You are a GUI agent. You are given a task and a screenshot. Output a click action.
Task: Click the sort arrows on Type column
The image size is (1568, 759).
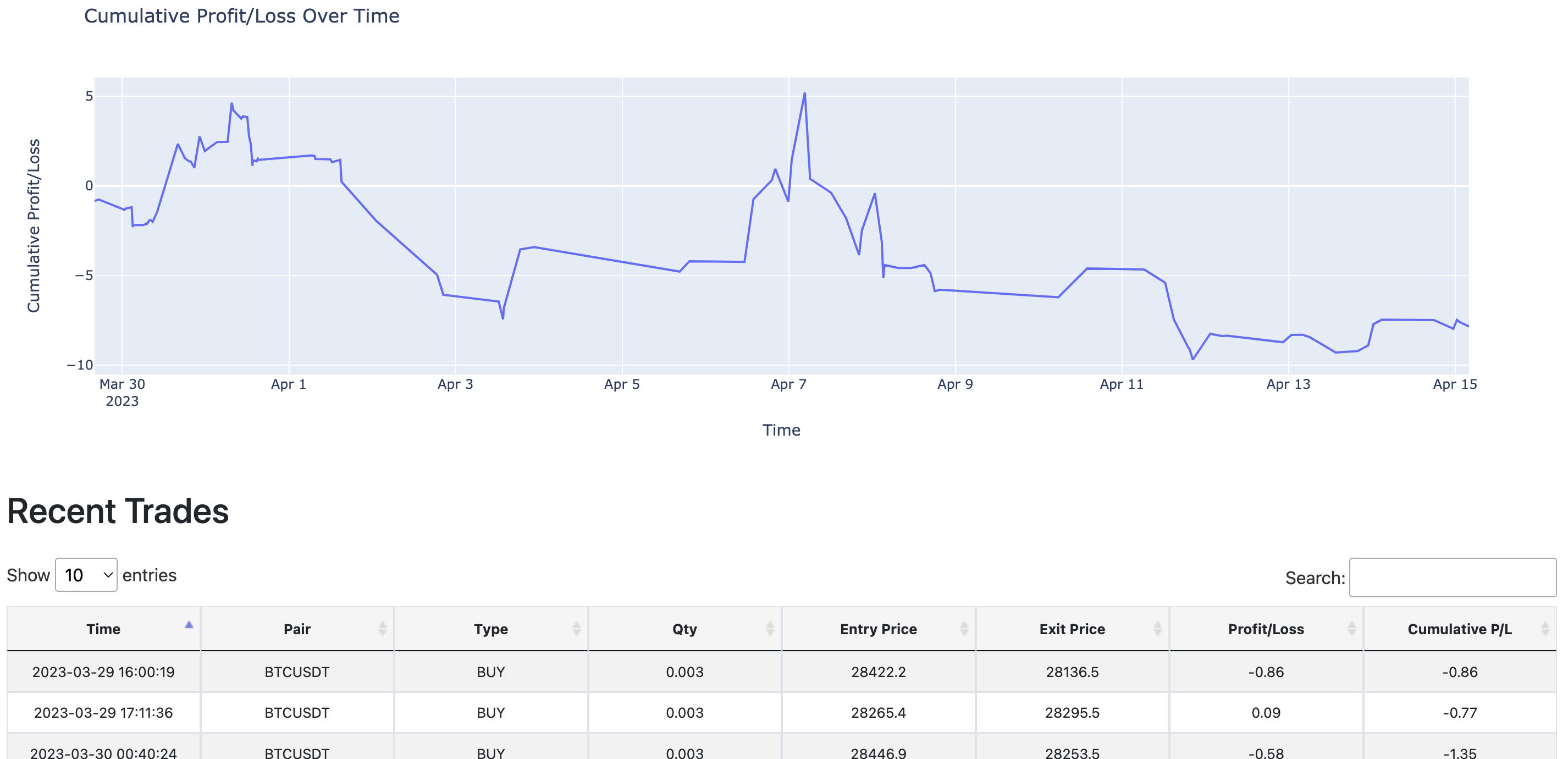575,629
